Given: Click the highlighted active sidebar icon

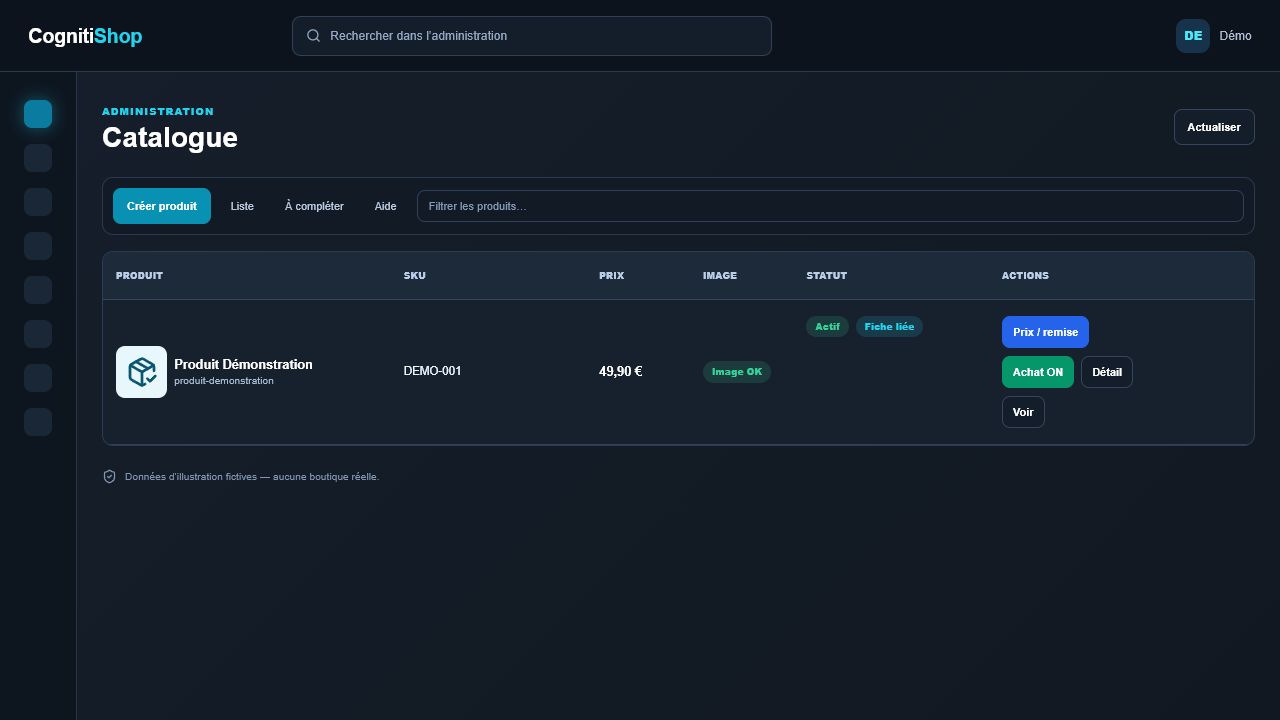Looking at the screenshot, I should click(38, 114).
